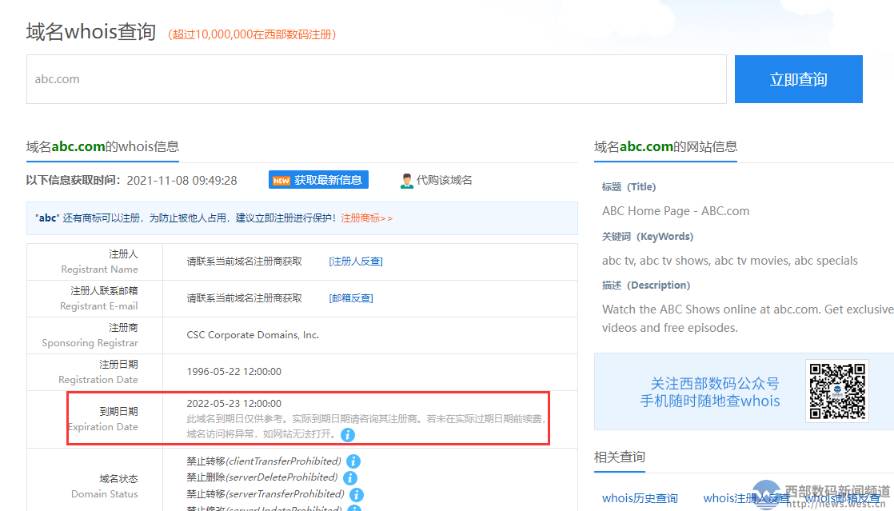Select registrar text CSC Corporate Domains, Inc.
Viewport: 894px width, 511px height.
click(x=253, y=335)
